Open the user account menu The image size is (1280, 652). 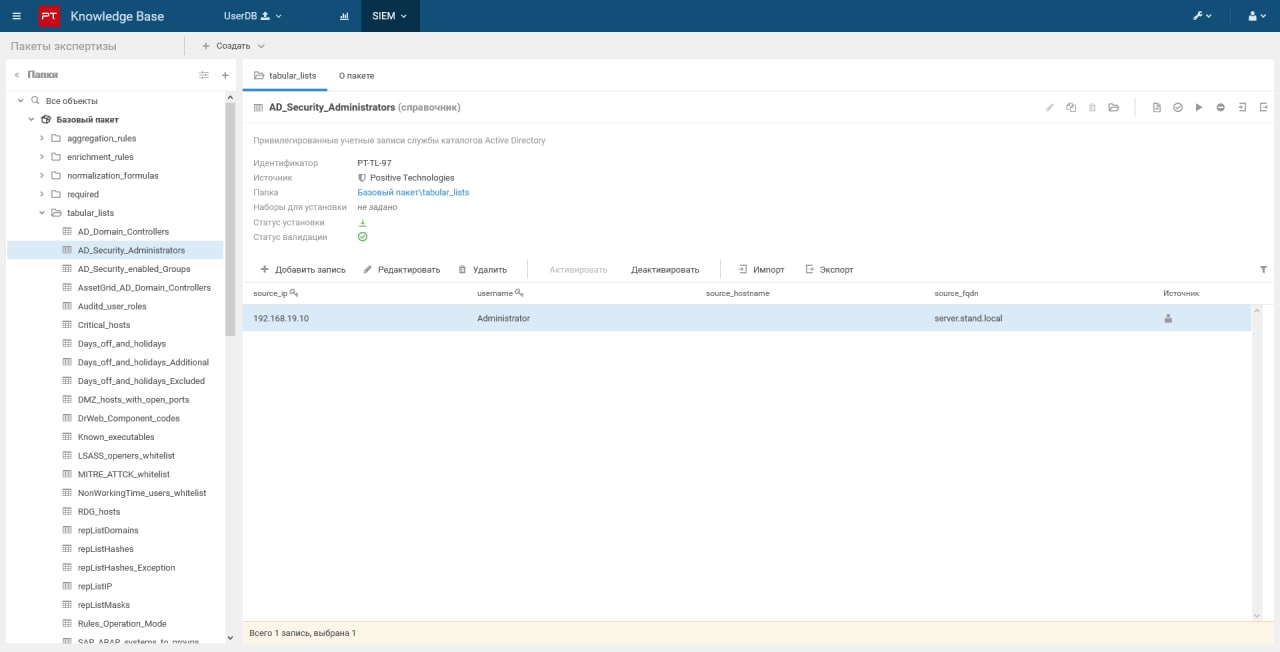(x=1257, y=16)
